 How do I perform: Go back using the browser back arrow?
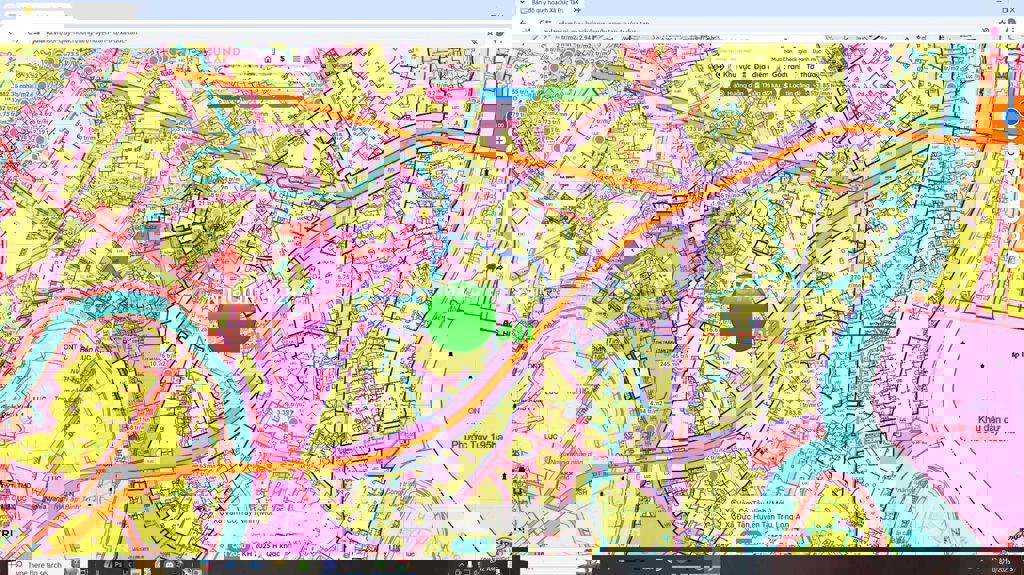click(x=522, y=21)
